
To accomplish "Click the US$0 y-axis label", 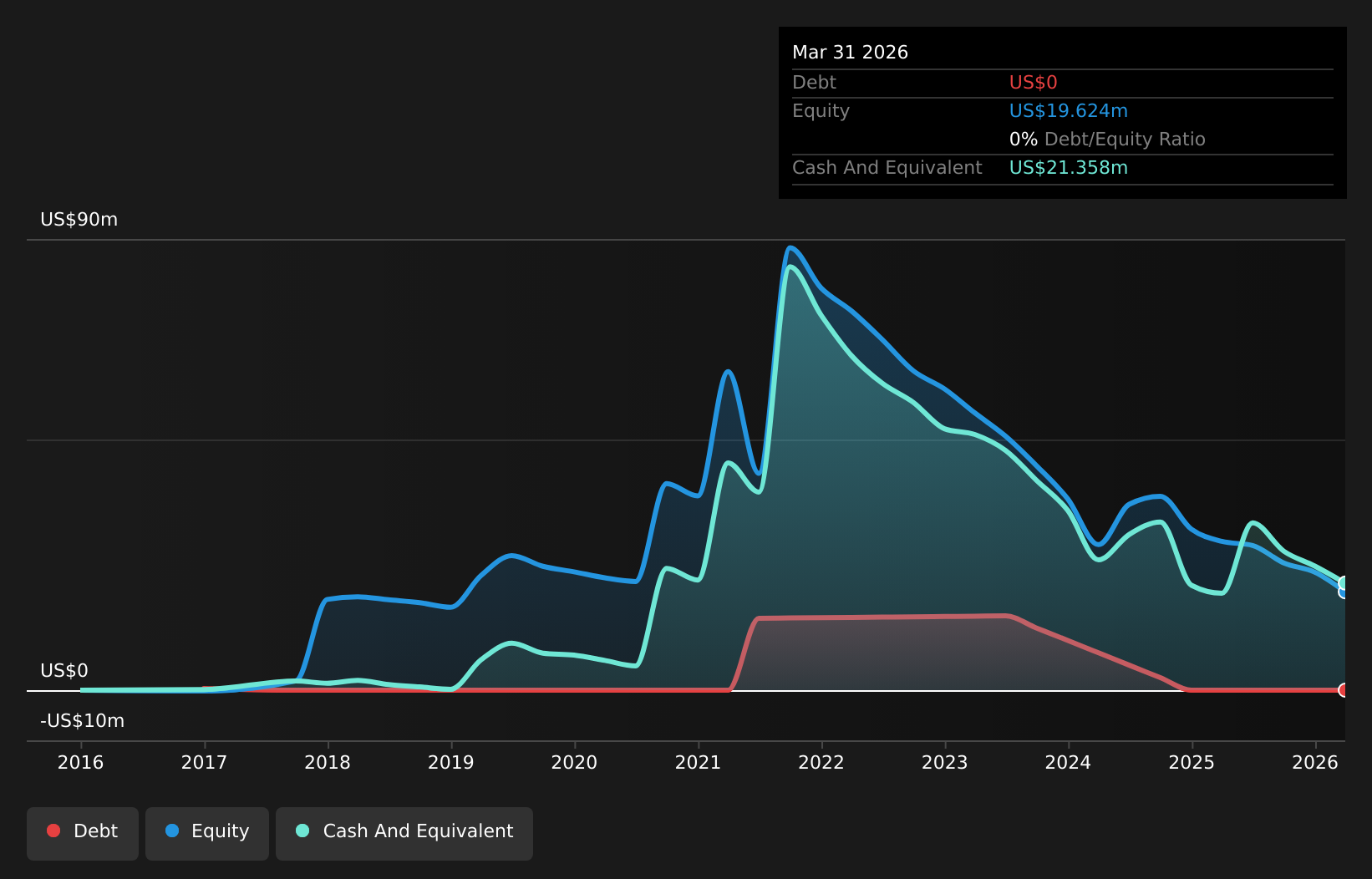I will [64, 671].
